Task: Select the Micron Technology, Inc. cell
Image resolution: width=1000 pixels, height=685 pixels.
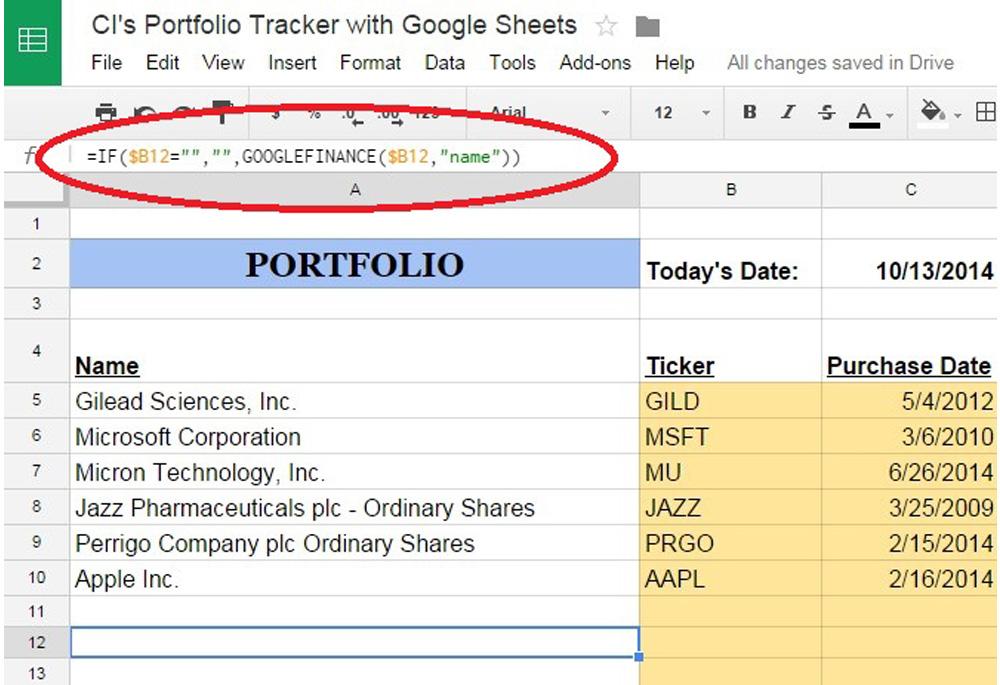Action: coord(355,472)
